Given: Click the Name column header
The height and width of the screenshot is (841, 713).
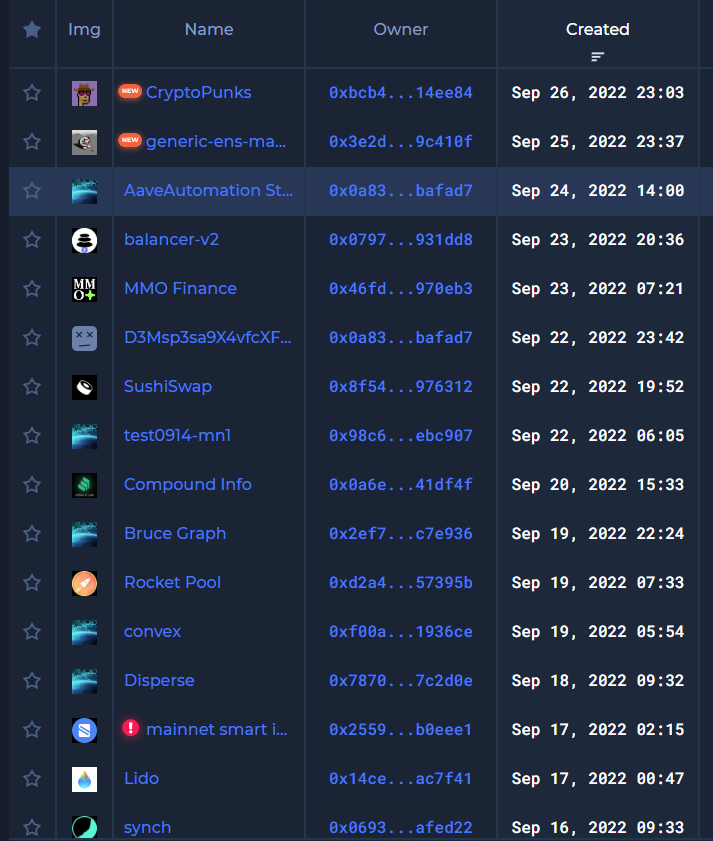Looking at the screenshot, I should 209,29.
